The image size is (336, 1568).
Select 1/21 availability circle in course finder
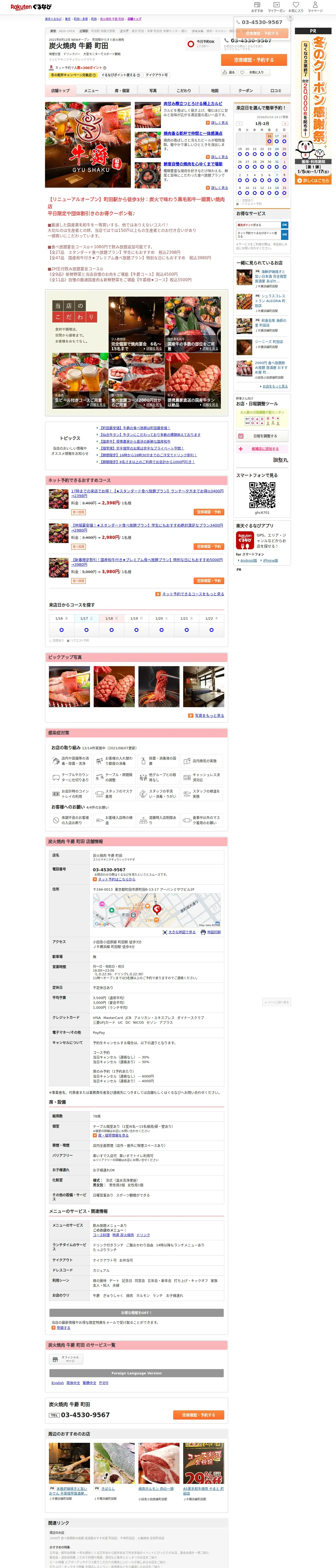(x=186, y=630)
